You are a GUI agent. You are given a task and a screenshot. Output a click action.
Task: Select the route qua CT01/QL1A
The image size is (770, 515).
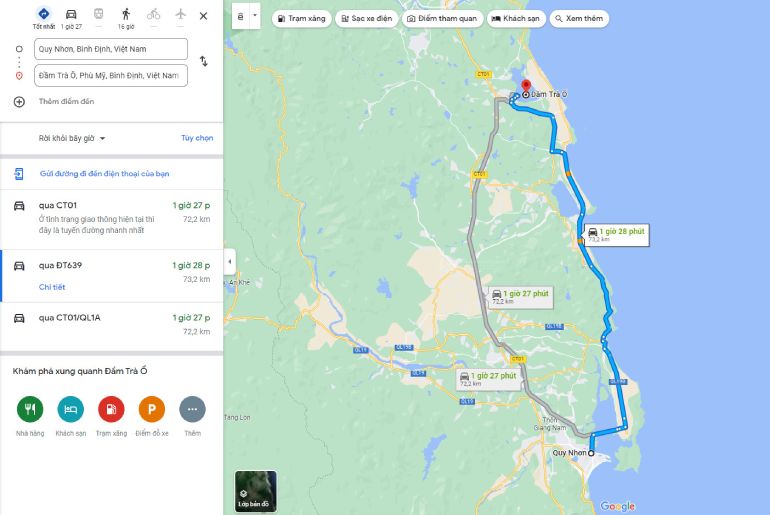point(111,325)
